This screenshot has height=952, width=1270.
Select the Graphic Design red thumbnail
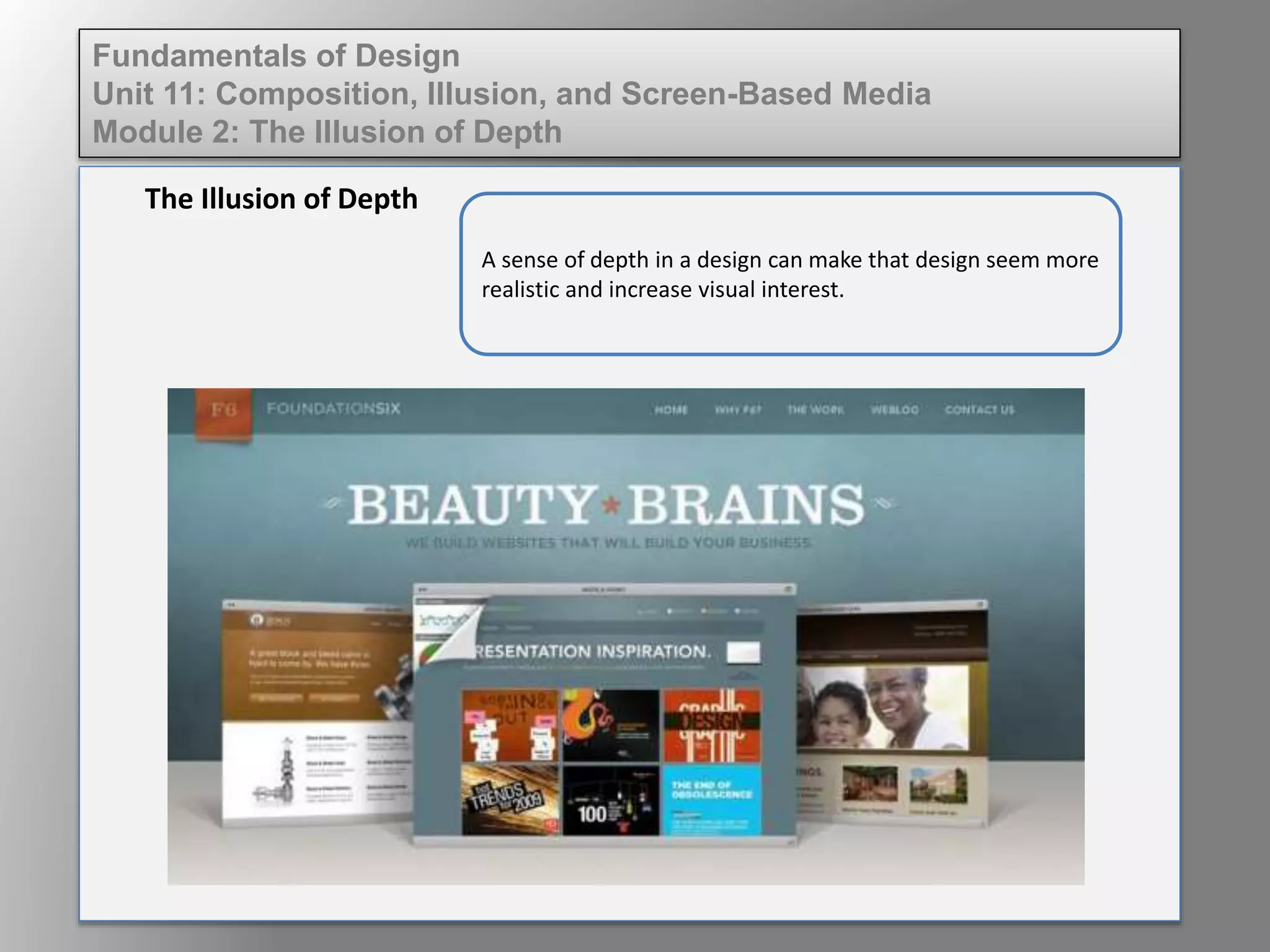[x=712, y=725]
